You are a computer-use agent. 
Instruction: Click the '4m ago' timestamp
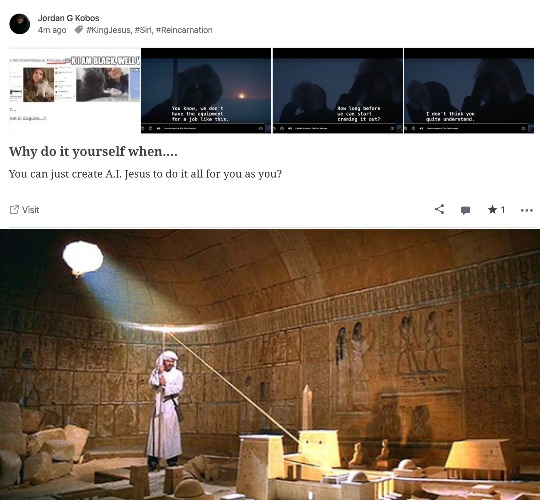52,30
